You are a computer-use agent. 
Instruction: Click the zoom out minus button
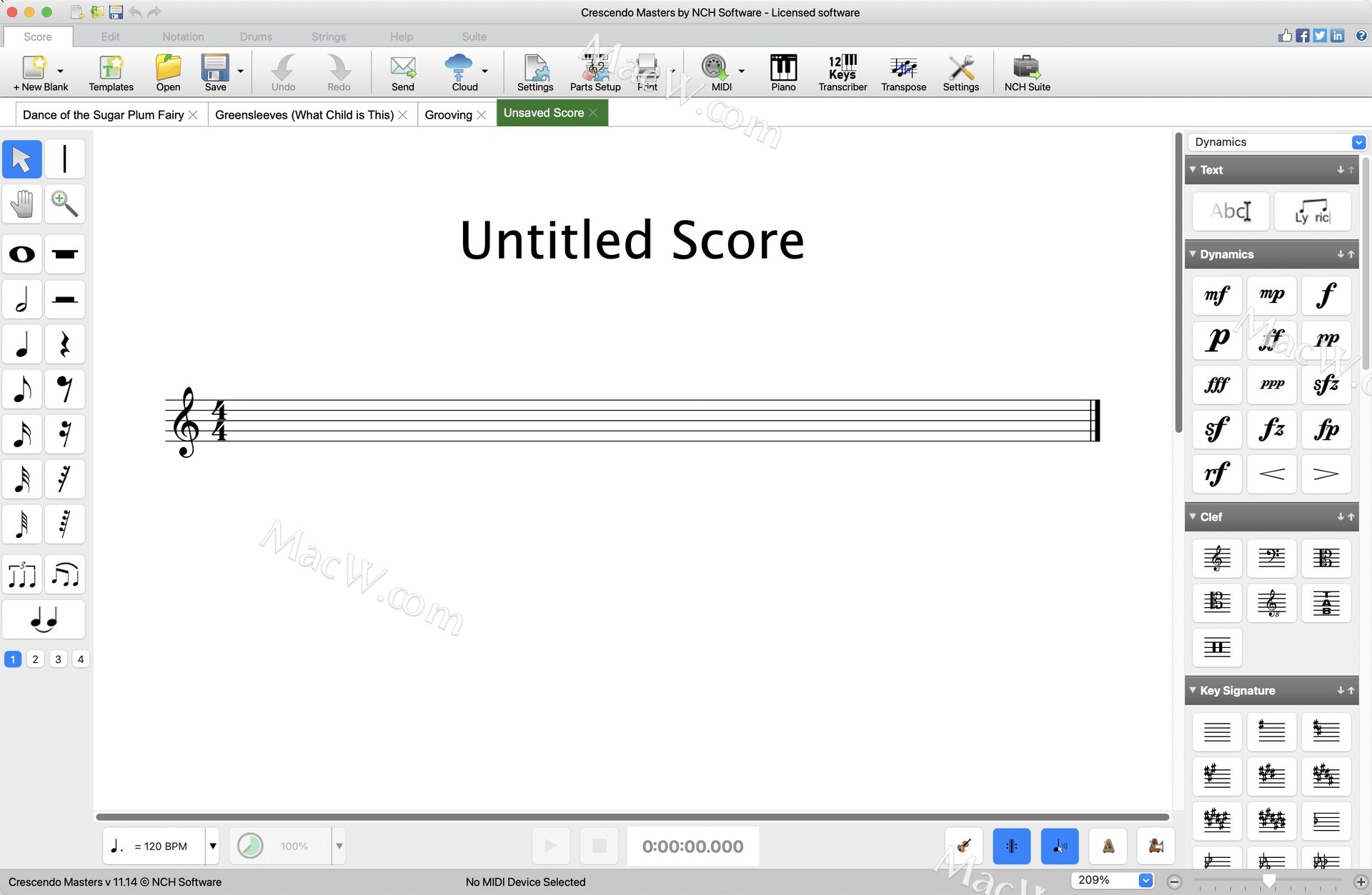(x=1175, y=882)
